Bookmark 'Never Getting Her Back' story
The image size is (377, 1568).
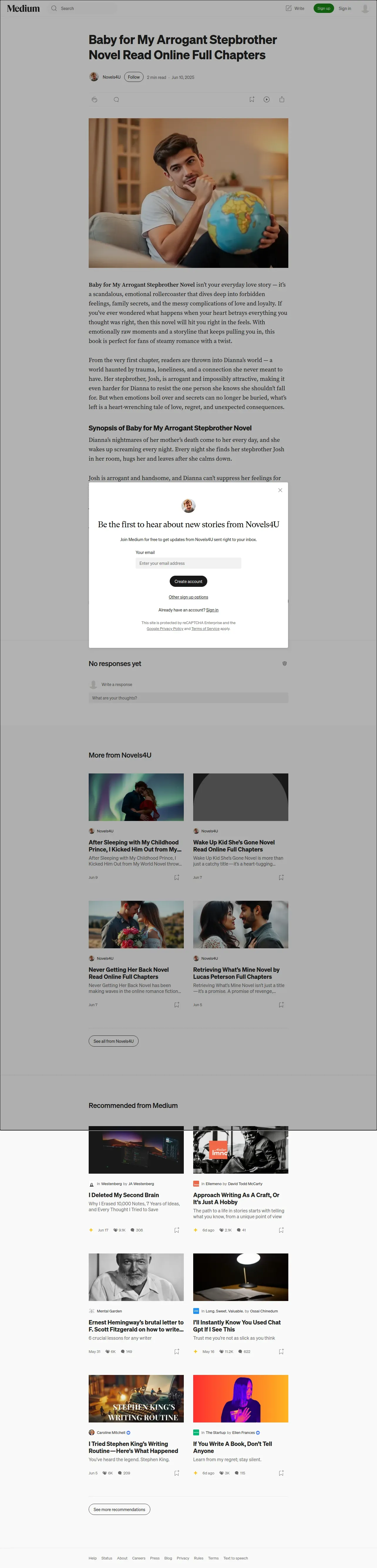click(x=177, y=1004)
